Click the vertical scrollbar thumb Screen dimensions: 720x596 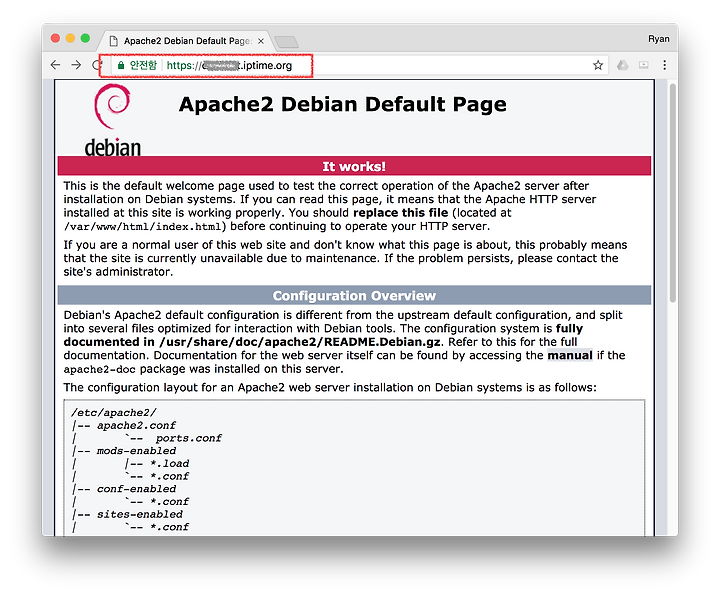coord(673,193)
